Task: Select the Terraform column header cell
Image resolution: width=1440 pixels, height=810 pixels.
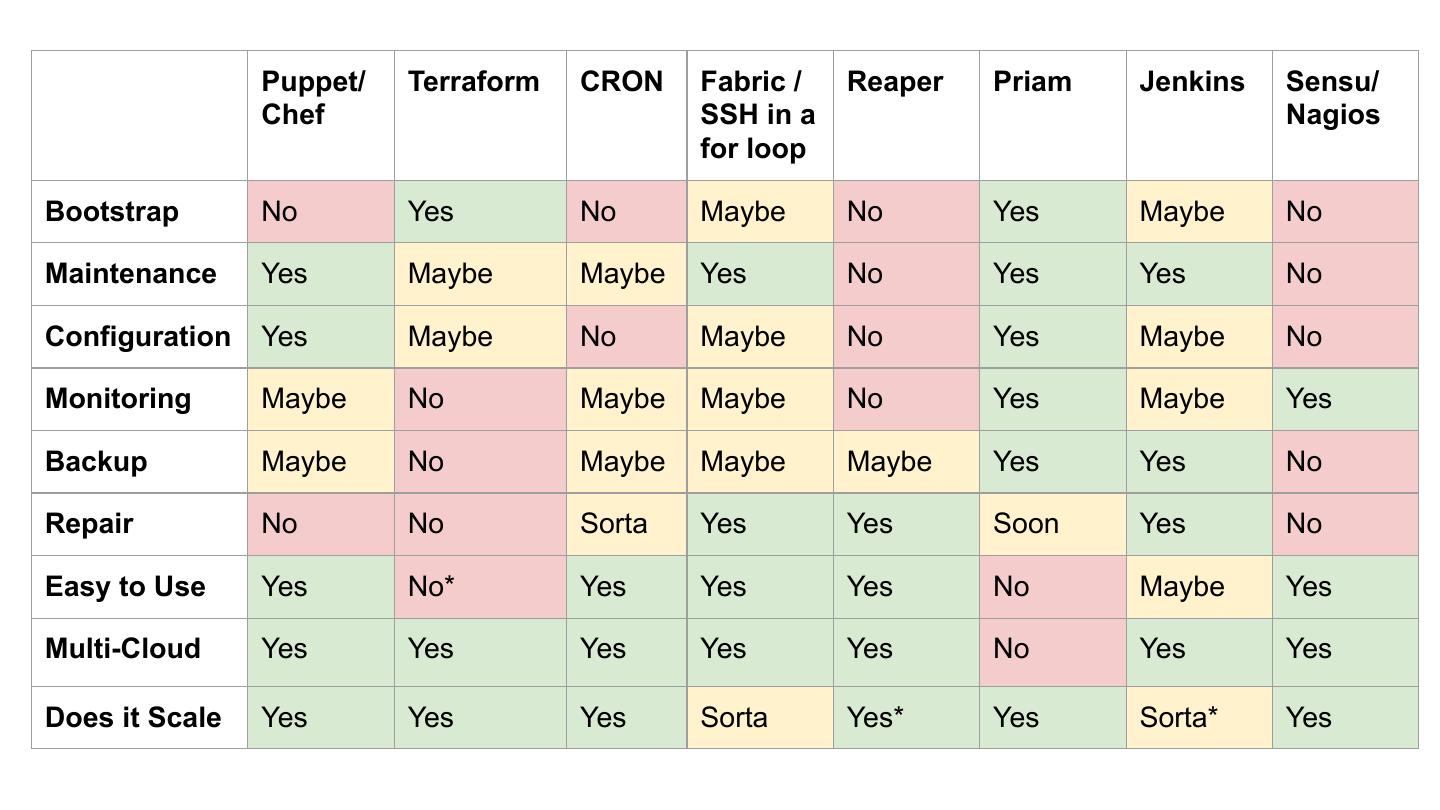Action: point(473,82)
